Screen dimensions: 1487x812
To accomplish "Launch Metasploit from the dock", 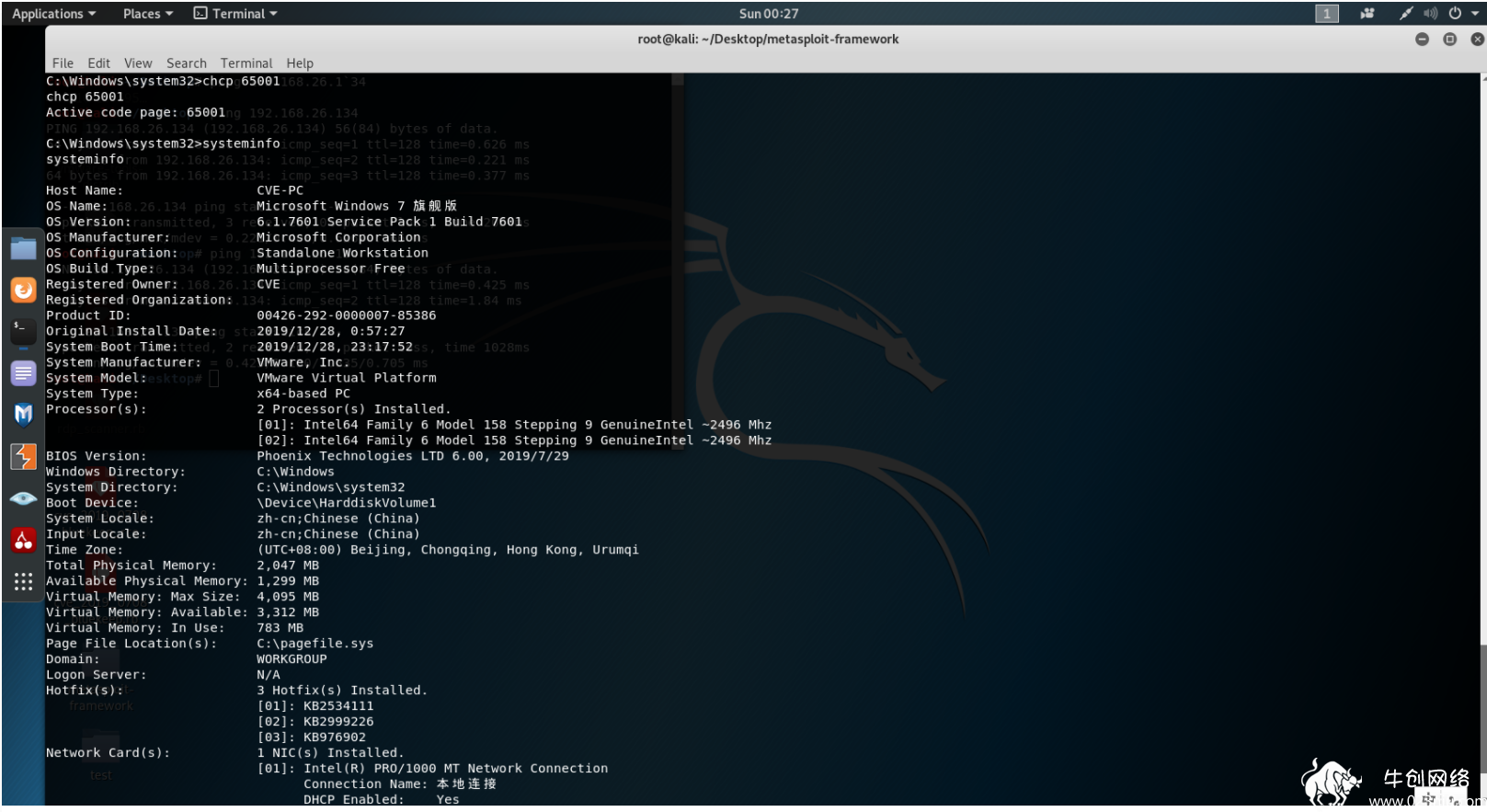I will pos(23,415).
